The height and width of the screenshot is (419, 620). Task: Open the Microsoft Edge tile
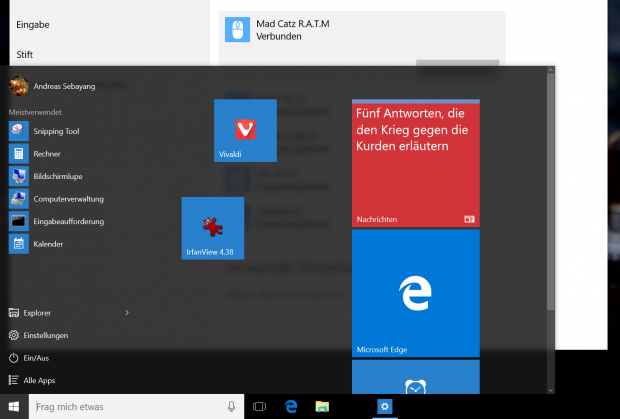[x=416, y=293]
